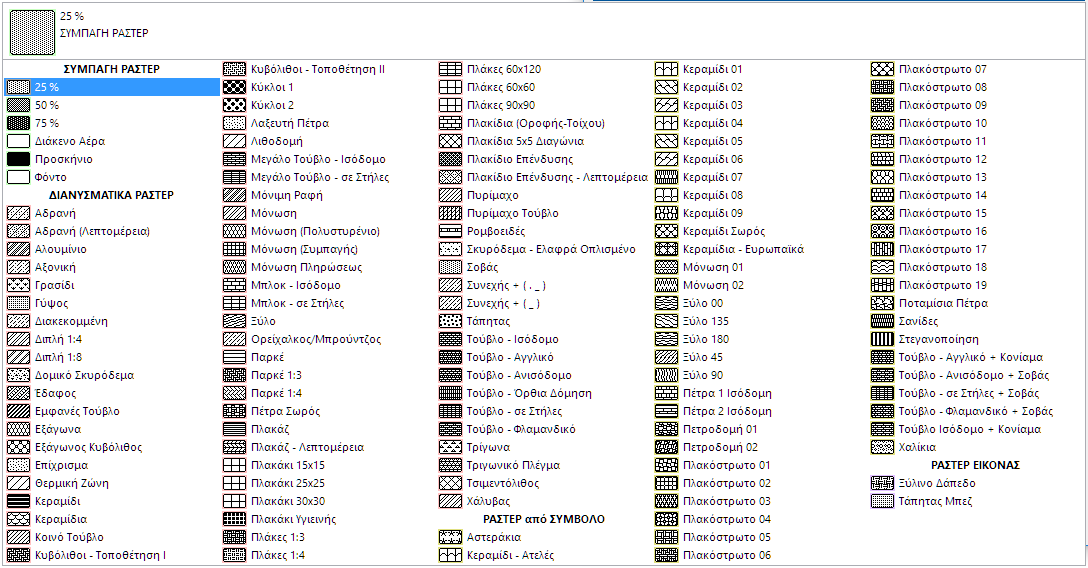Select Τούβλο Ισόδομο + Κονίαμα entry

(969, 429)
